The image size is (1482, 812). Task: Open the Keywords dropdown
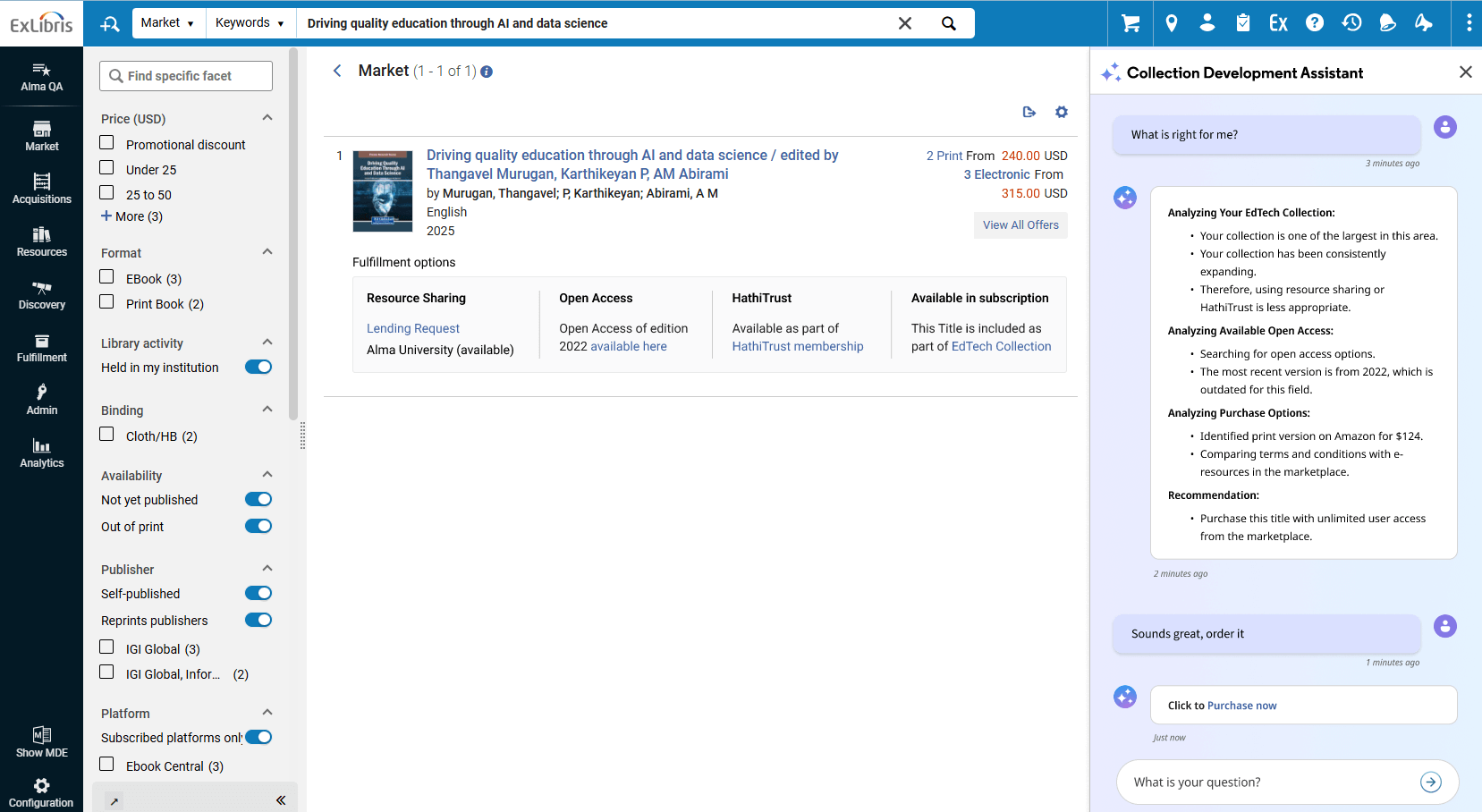(250, 23)
